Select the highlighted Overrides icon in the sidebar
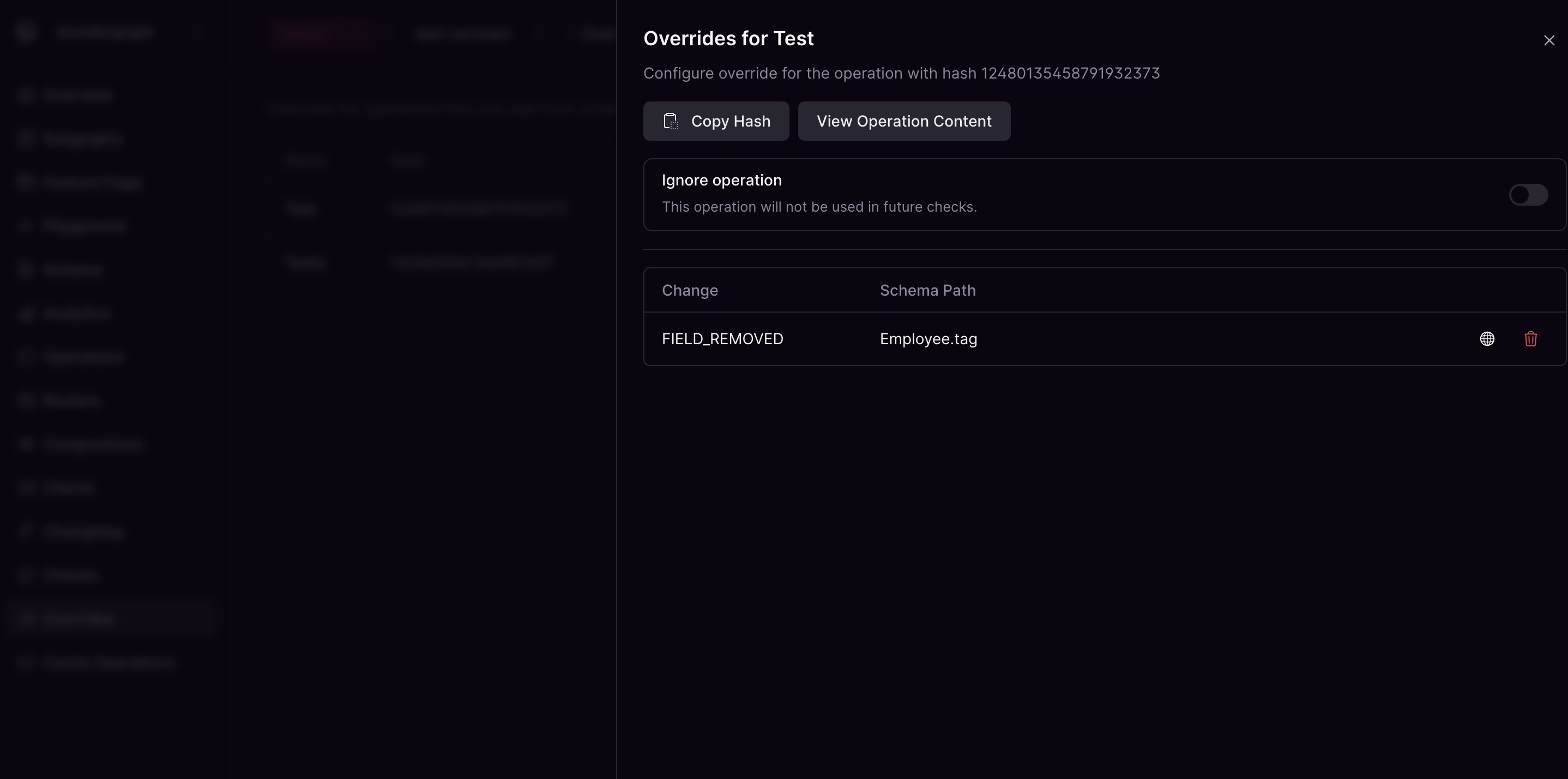This screenshot has height=779, width=1568. click(x=26, y=618)
